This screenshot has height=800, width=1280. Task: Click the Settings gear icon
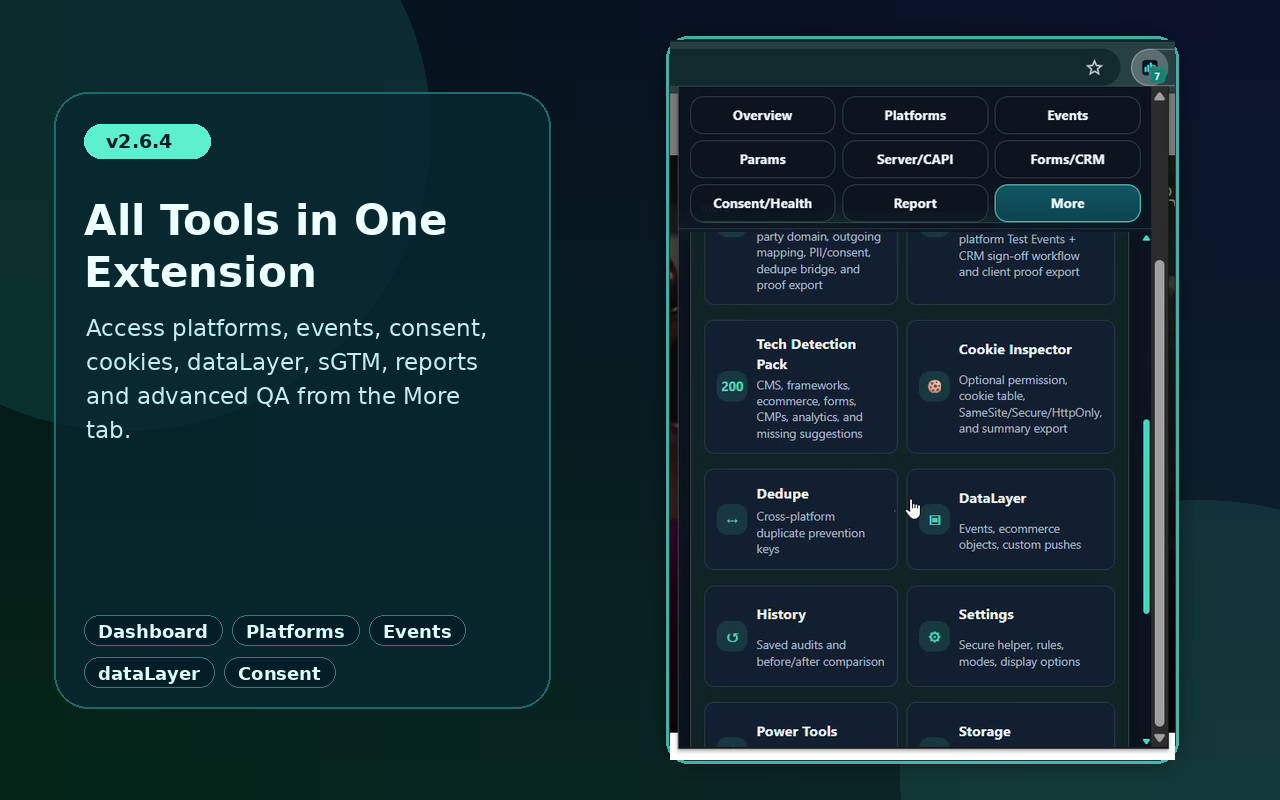tap(934, 637)
